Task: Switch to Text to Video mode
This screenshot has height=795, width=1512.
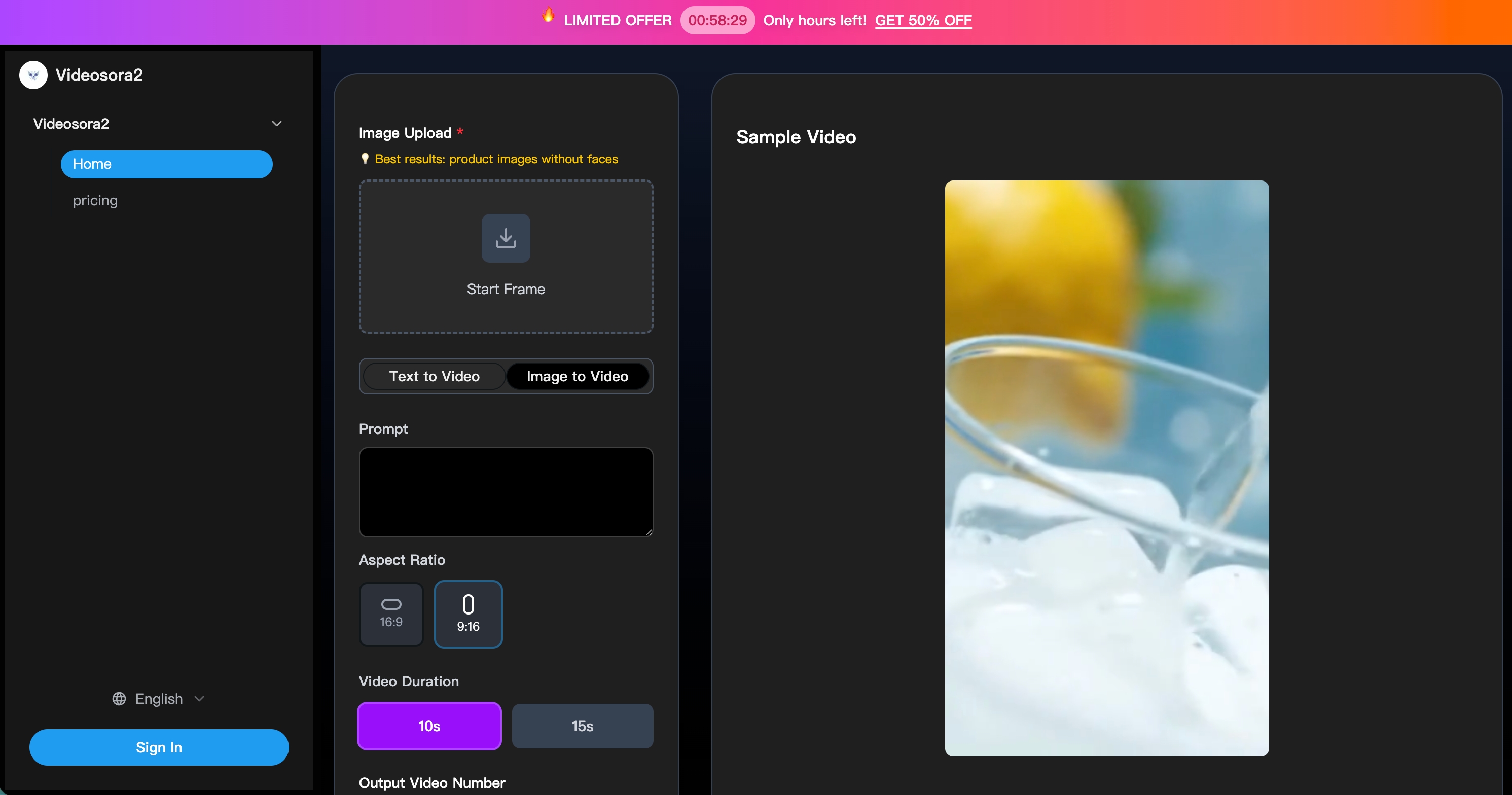Action: pyautogui.click(x=435, y=376)
